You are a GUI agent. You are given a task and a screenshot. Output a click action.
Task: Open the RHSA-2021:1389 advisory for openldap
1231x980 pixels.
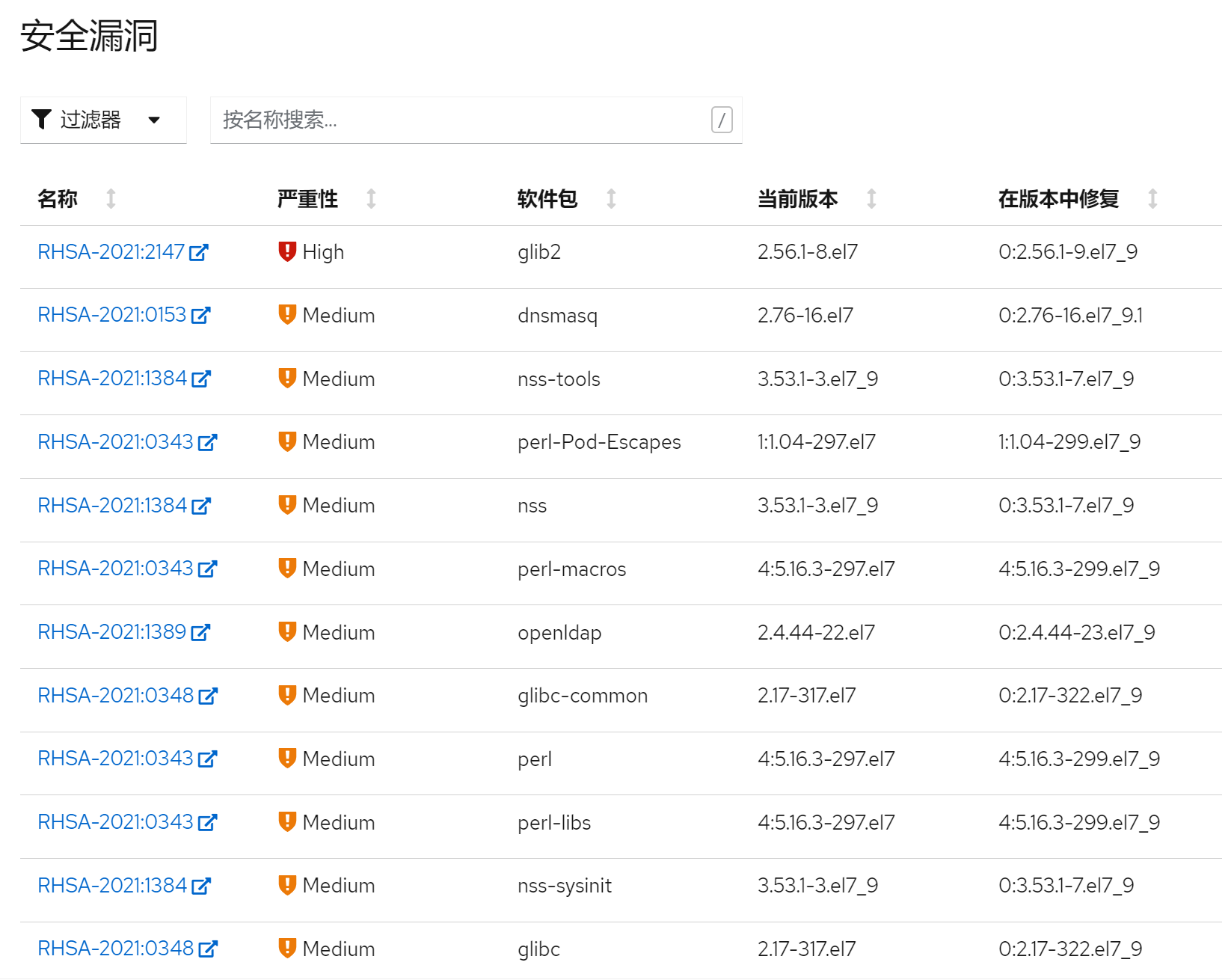point(112,632)
